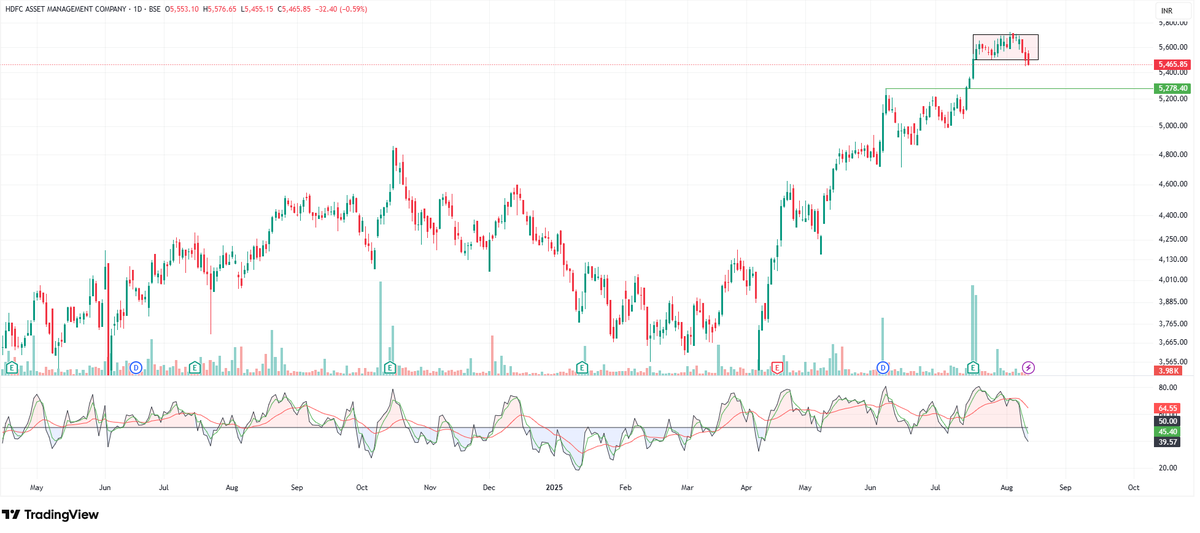The image size is (1200, 533).
Task: Click the earnings marker at early May 2024
Action: (x=11, y=368)
